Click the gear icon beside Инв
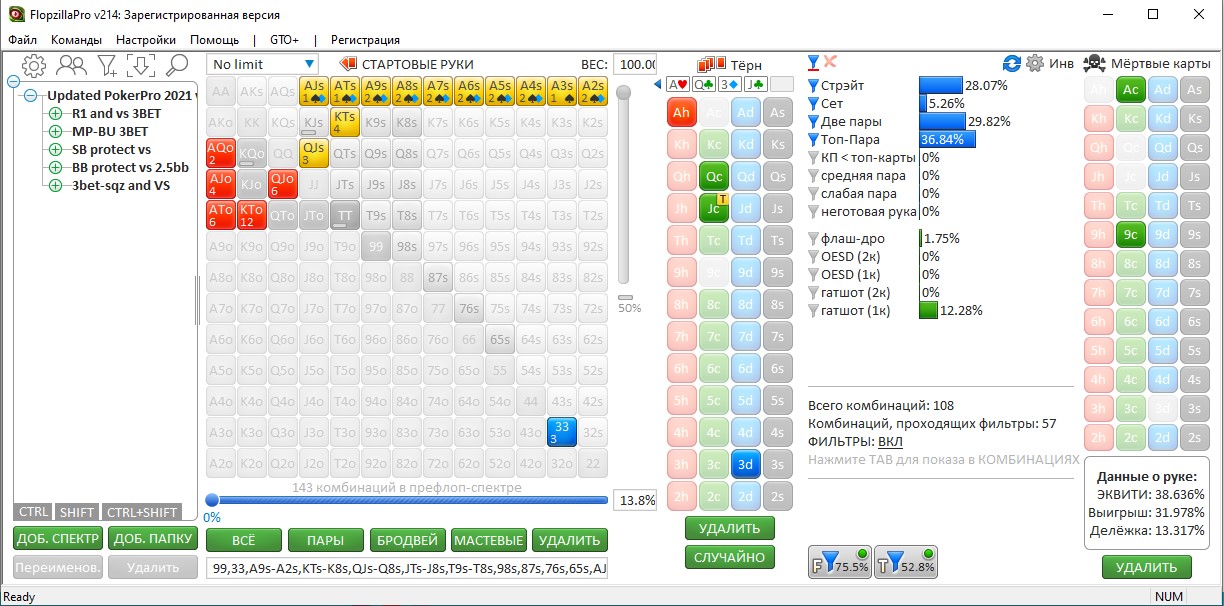 click(1035, 63)
